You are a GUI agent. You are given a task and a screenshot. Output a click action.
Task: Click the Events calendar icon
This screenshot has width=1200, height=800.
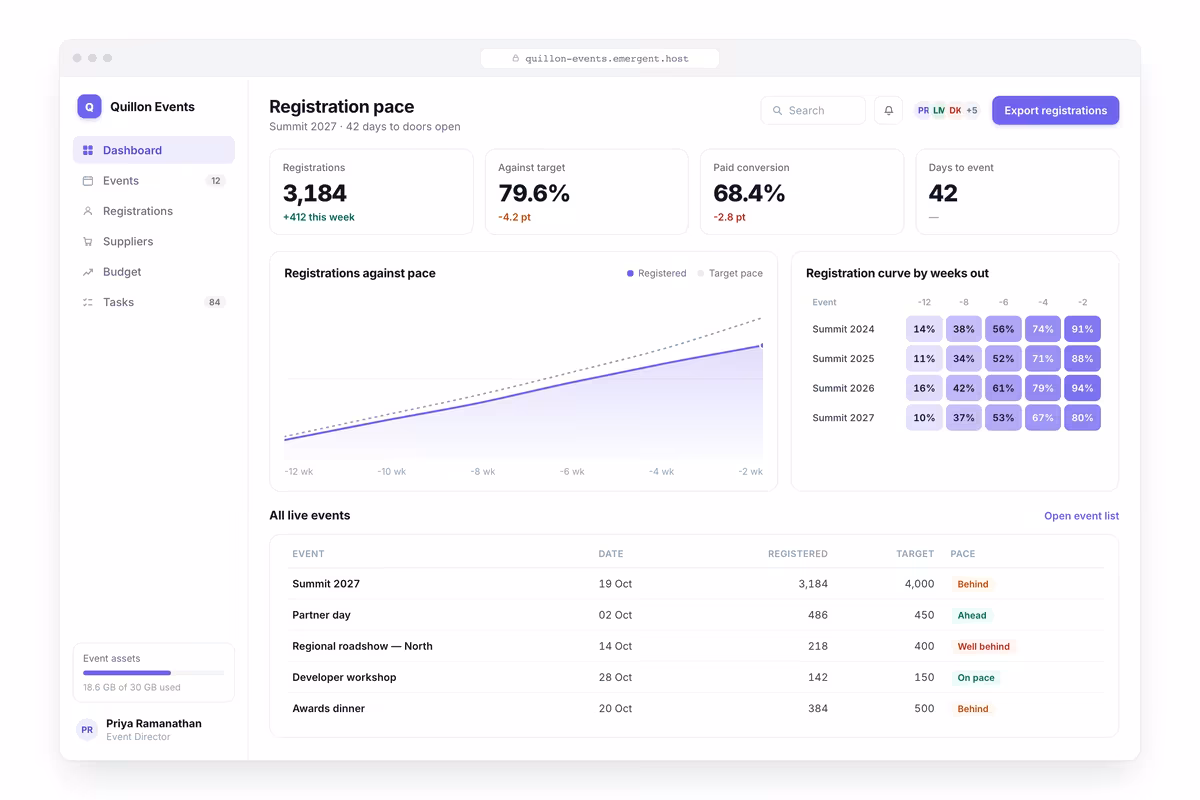(88, 181)
